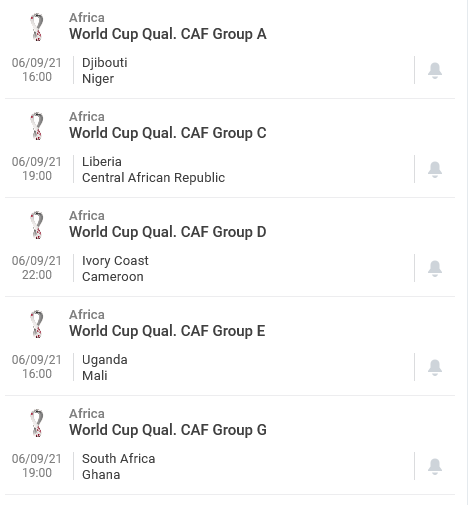Image resolution: width=469 pixels, height=505 pixels.
Task: Click the World Cup logo for Group G
Action: coord(37,423)
